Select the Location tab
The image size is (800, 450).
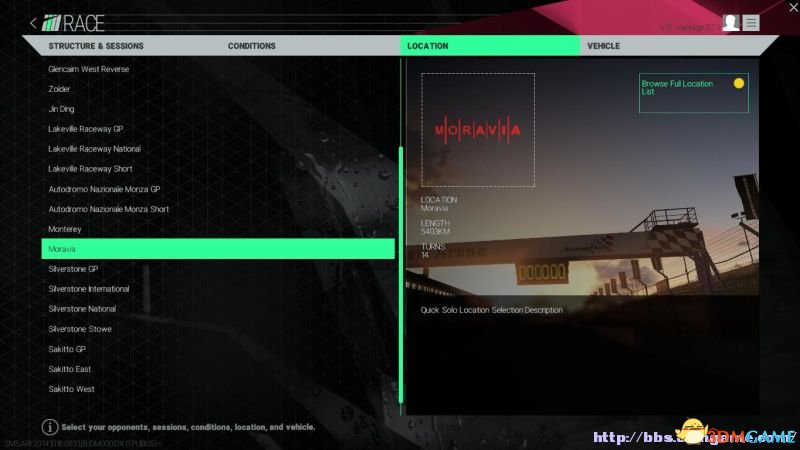click(490, 45)
